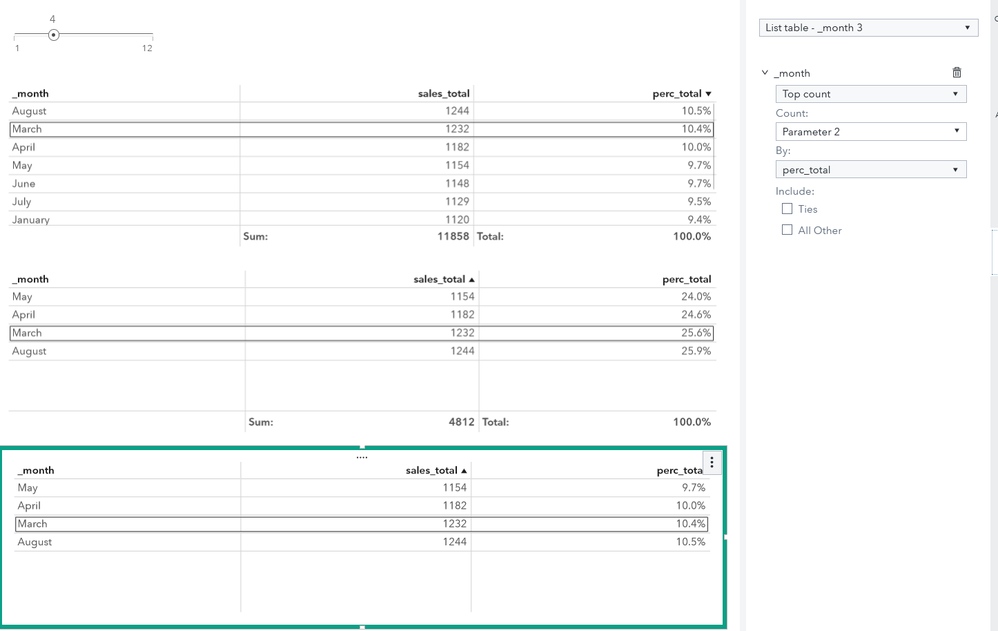
Task: Delete the _month rank with trash icon
Action: point(957,73)
